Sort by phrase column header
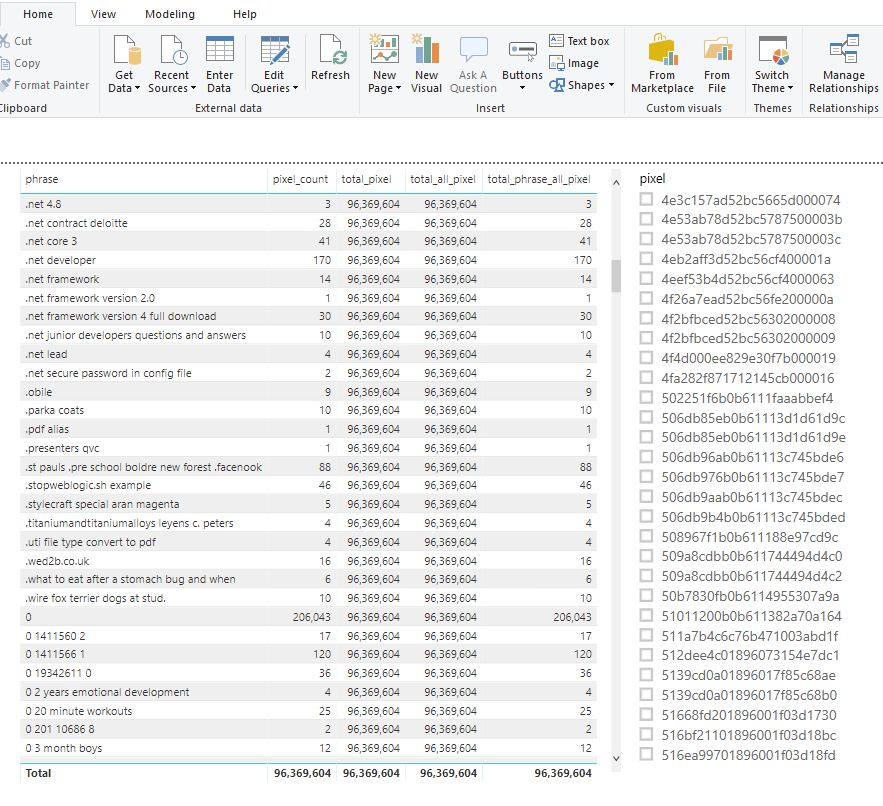This screenshot has width=883, height=806. [42, 179]
